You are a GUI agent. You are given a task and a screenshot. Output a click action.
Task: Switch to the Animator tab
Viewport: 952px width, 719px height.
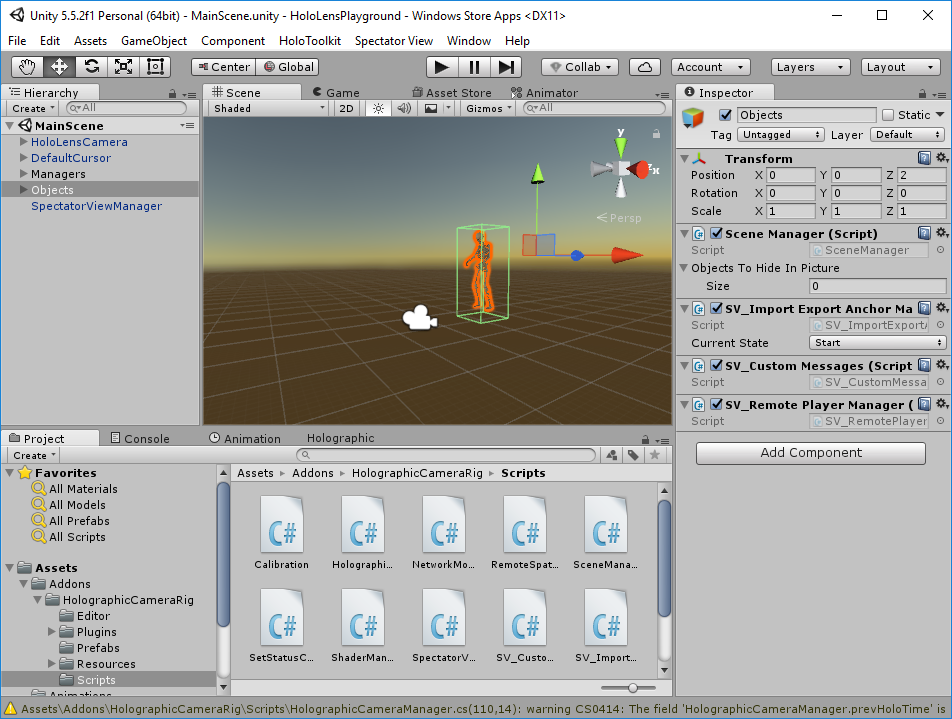[x=544, y=92]
